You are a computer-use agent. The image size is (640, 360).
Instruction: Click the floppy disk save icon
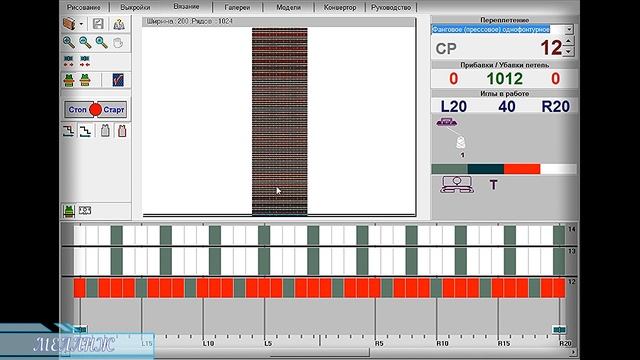pos(98,24)
